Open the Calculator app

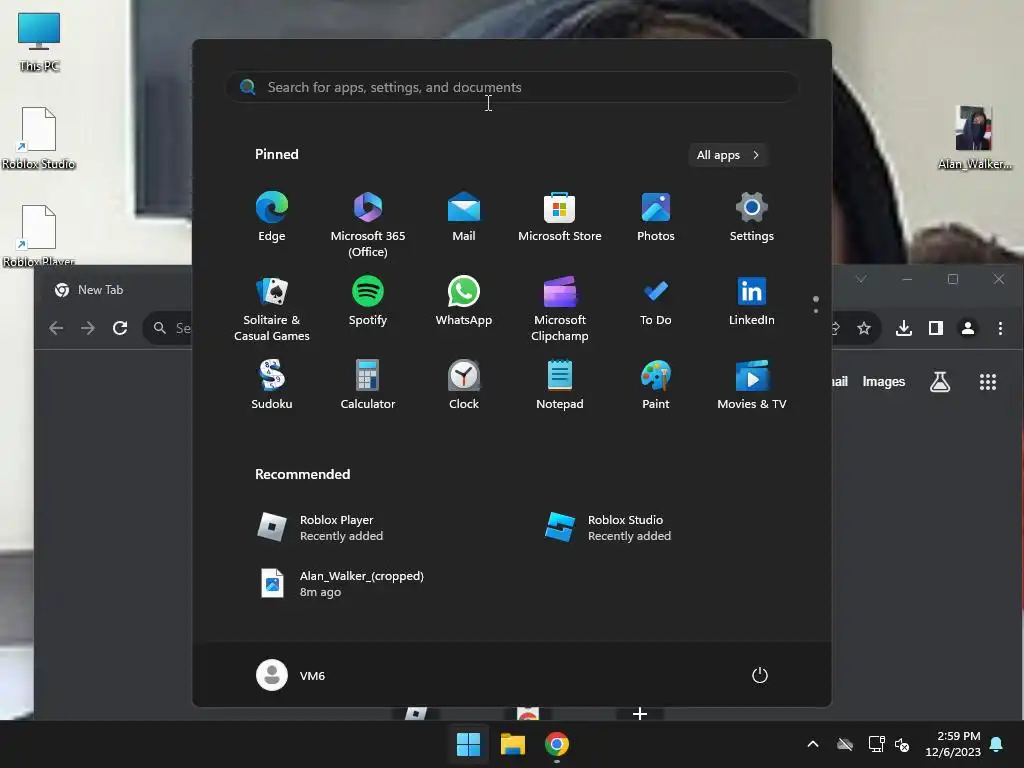[368, 385]
